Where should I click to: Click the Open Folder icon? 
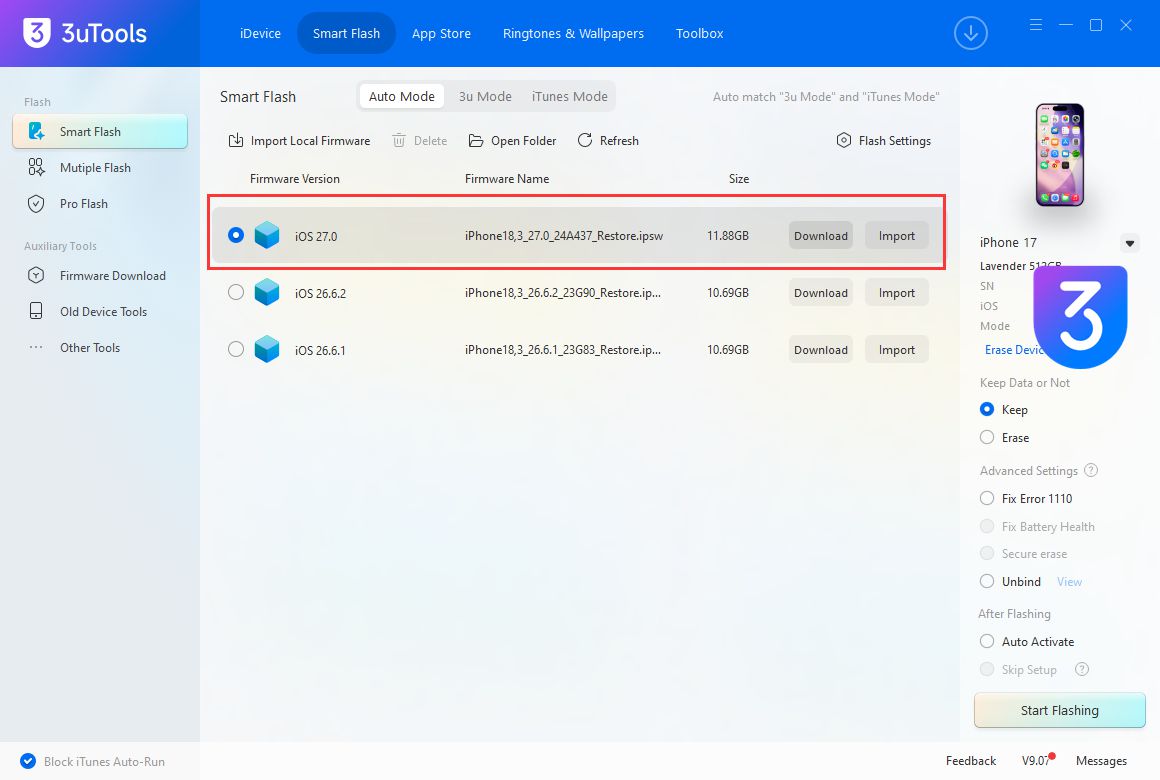[x=476, y=141]
